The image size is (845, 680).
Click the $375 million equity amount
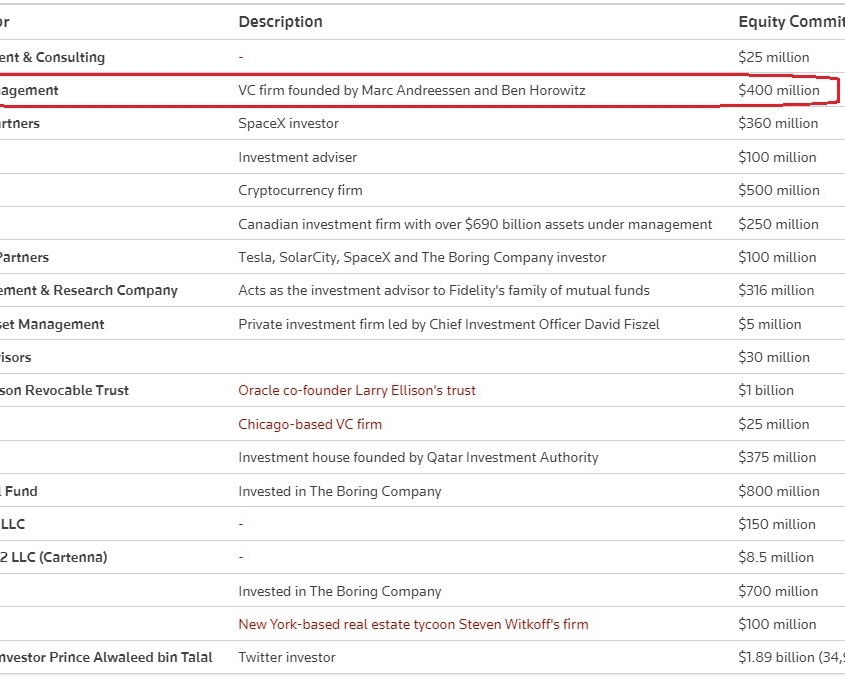pyautogui.click(x=777, y=457)
